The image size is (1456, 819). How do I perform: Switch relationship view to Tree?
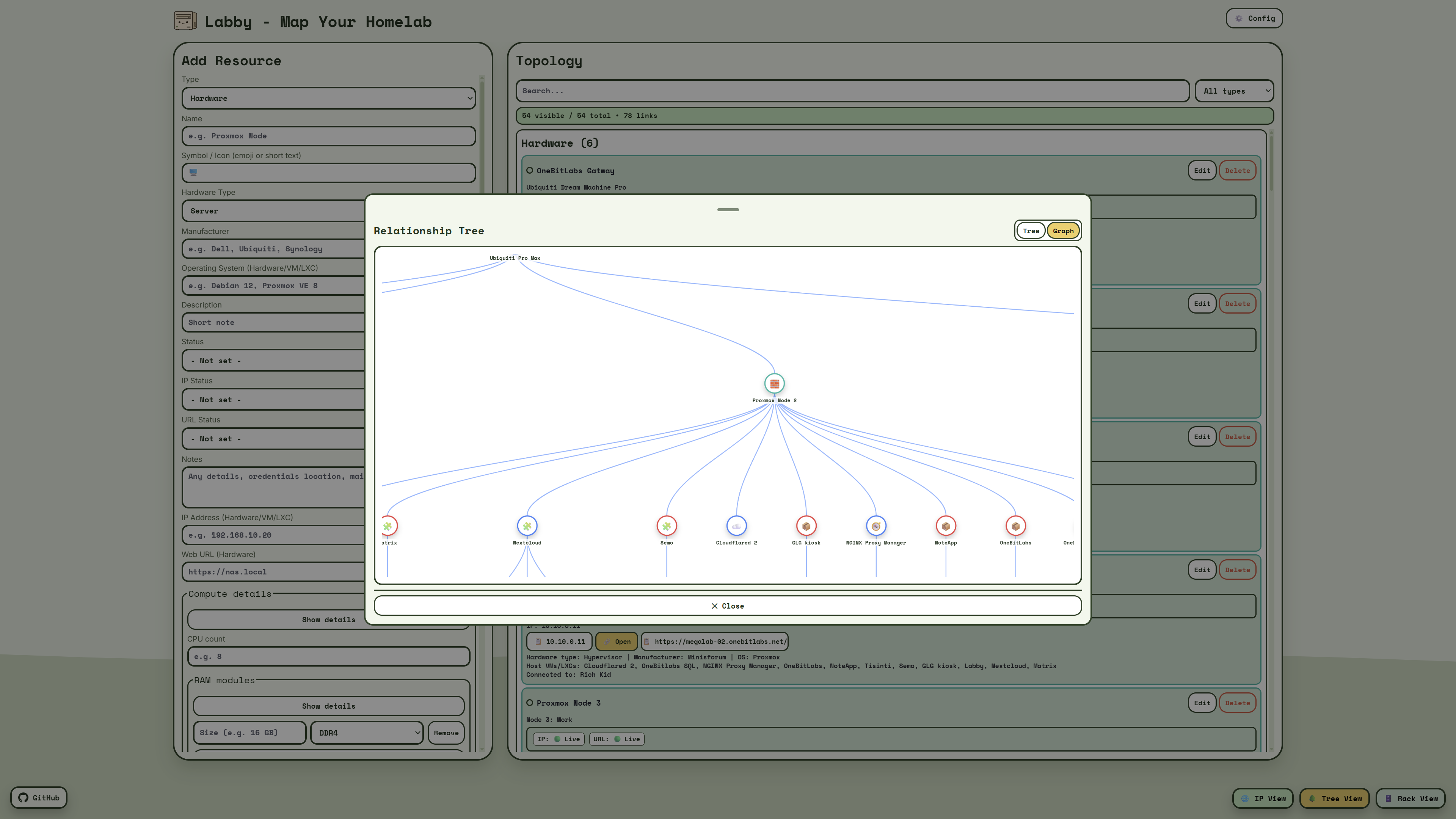coord(1031,231)
